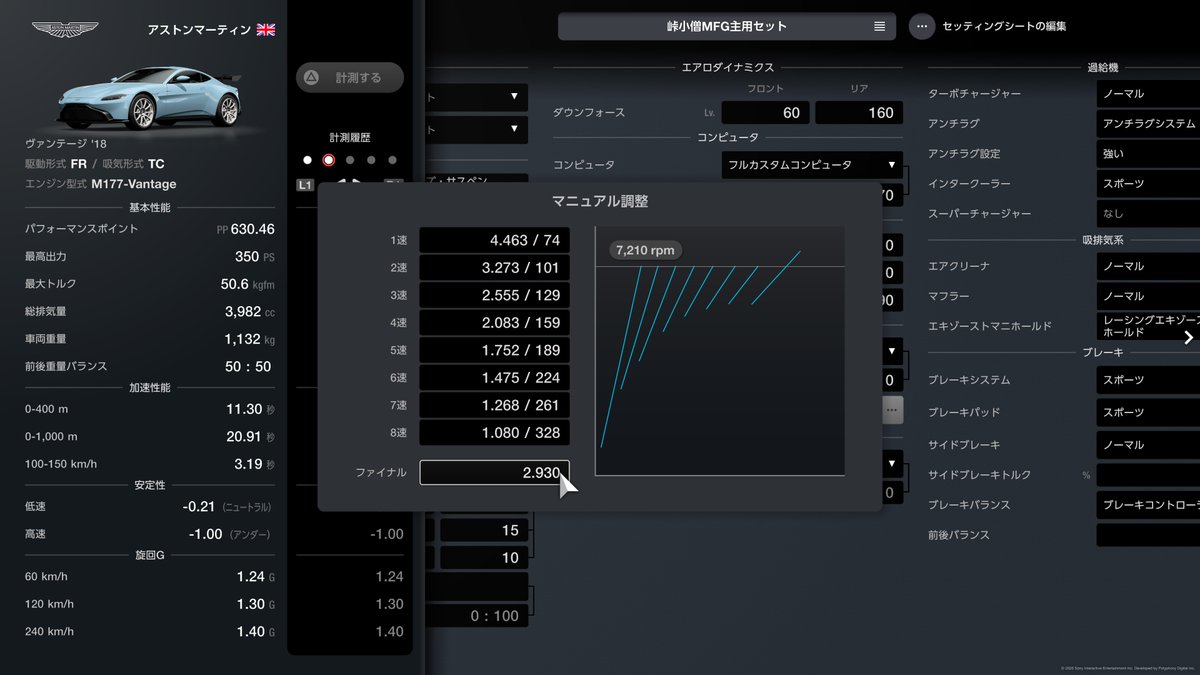Open the ターボチャージャー dropdown set to ノーマル
Image resolution: width=1200 pixels, height=675 pixels.
(x=1147, y=93)
